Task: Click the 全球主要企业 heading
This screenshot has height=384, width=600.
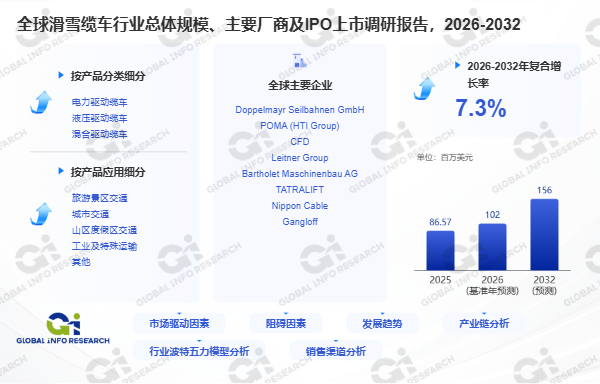Action: (x=300, y=85)
